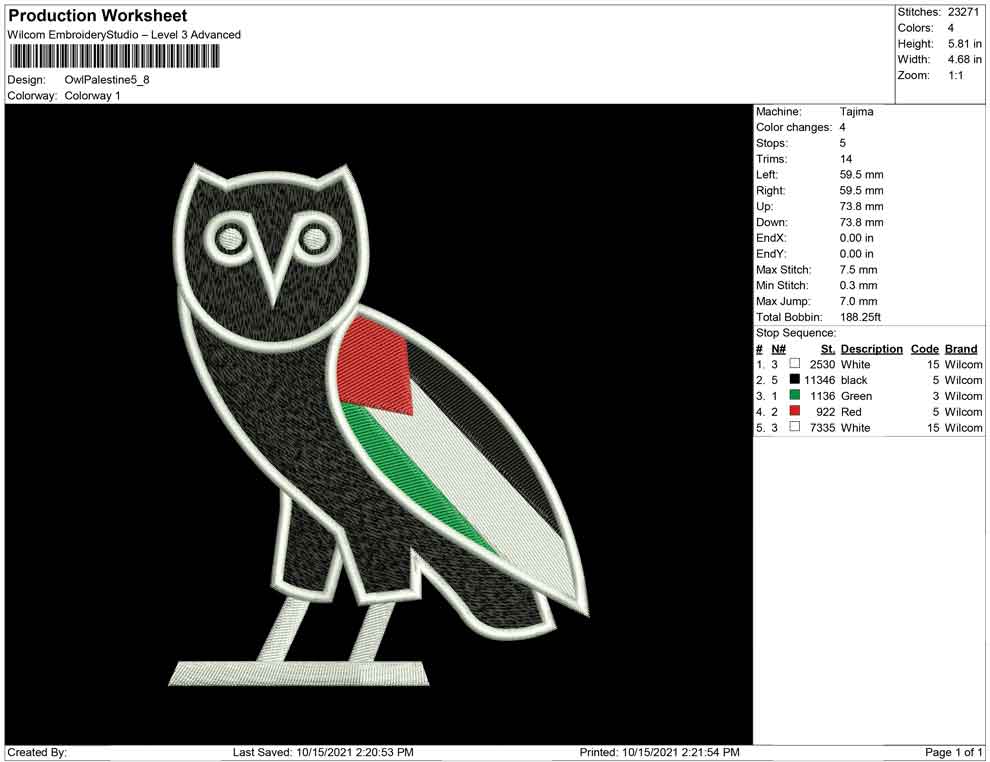This screenshot has height=762, width=990.
Task: Click the 'Brand' column header
Action: click(x=961, y=348)
